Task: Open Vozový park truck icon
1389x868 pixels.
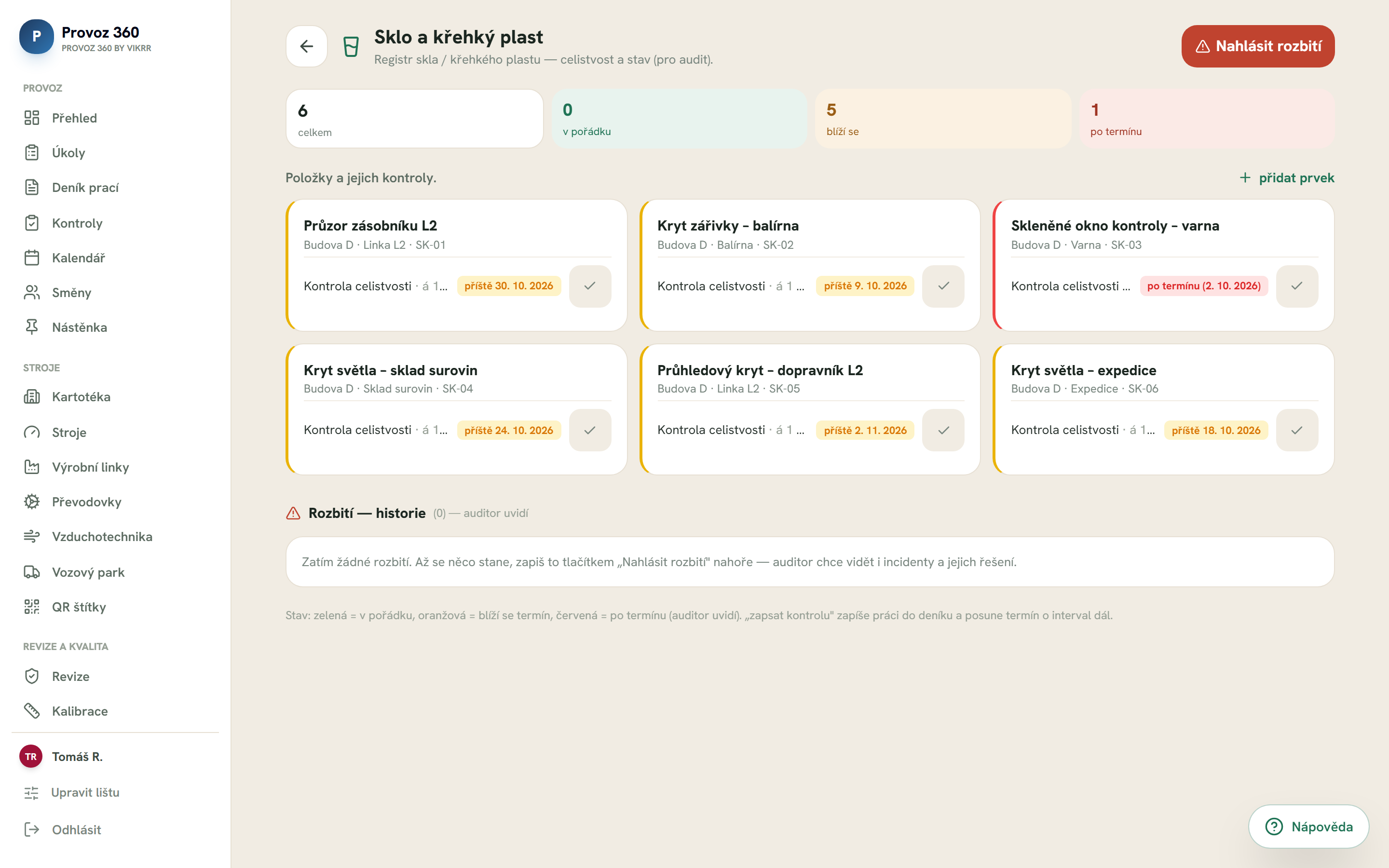Action: point(31,572)
